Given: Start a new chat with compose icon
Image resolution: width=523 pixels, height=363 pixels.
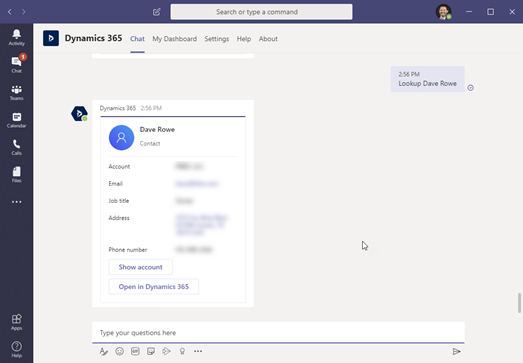Looking at the screenshot, I should (156, 12).
